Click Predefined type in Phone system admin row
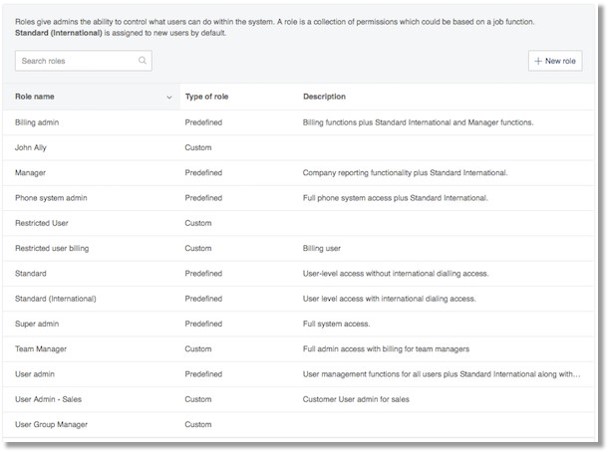 pyautogui.click(x=204, y=198)
